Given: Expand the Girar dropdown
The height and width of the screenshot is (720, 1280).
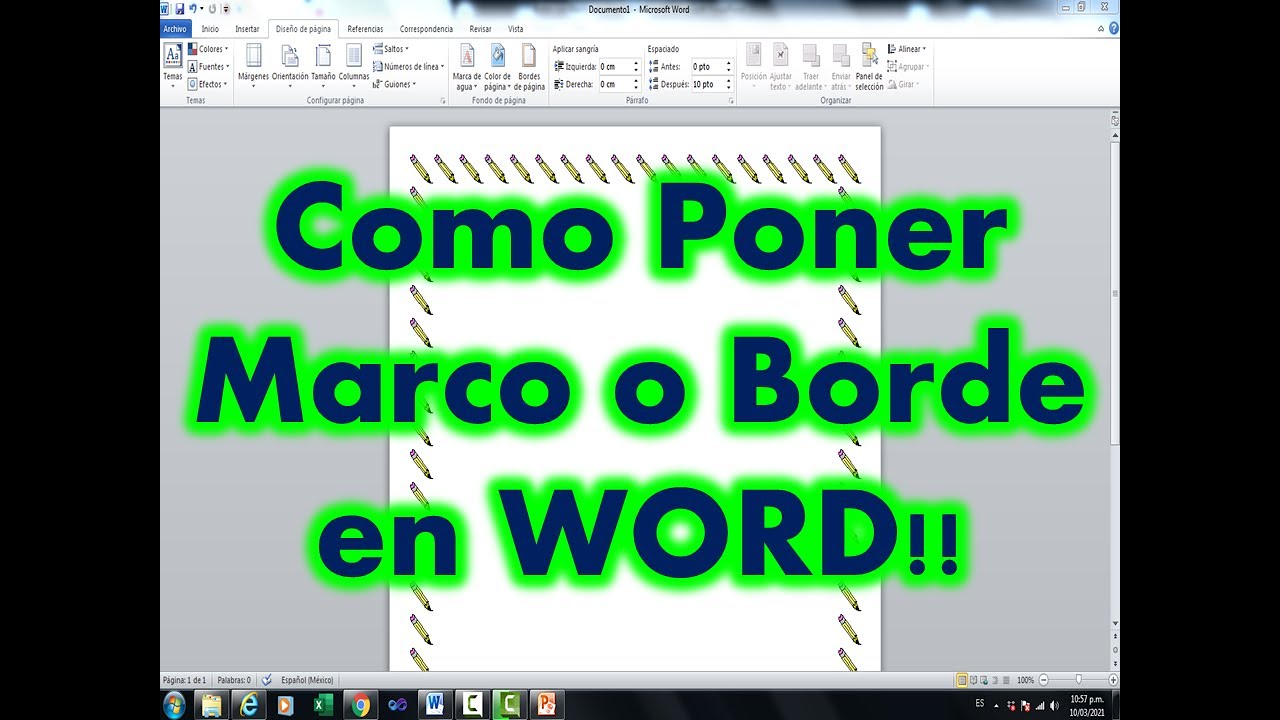Looking at the screenshot, I should [903, 85].
